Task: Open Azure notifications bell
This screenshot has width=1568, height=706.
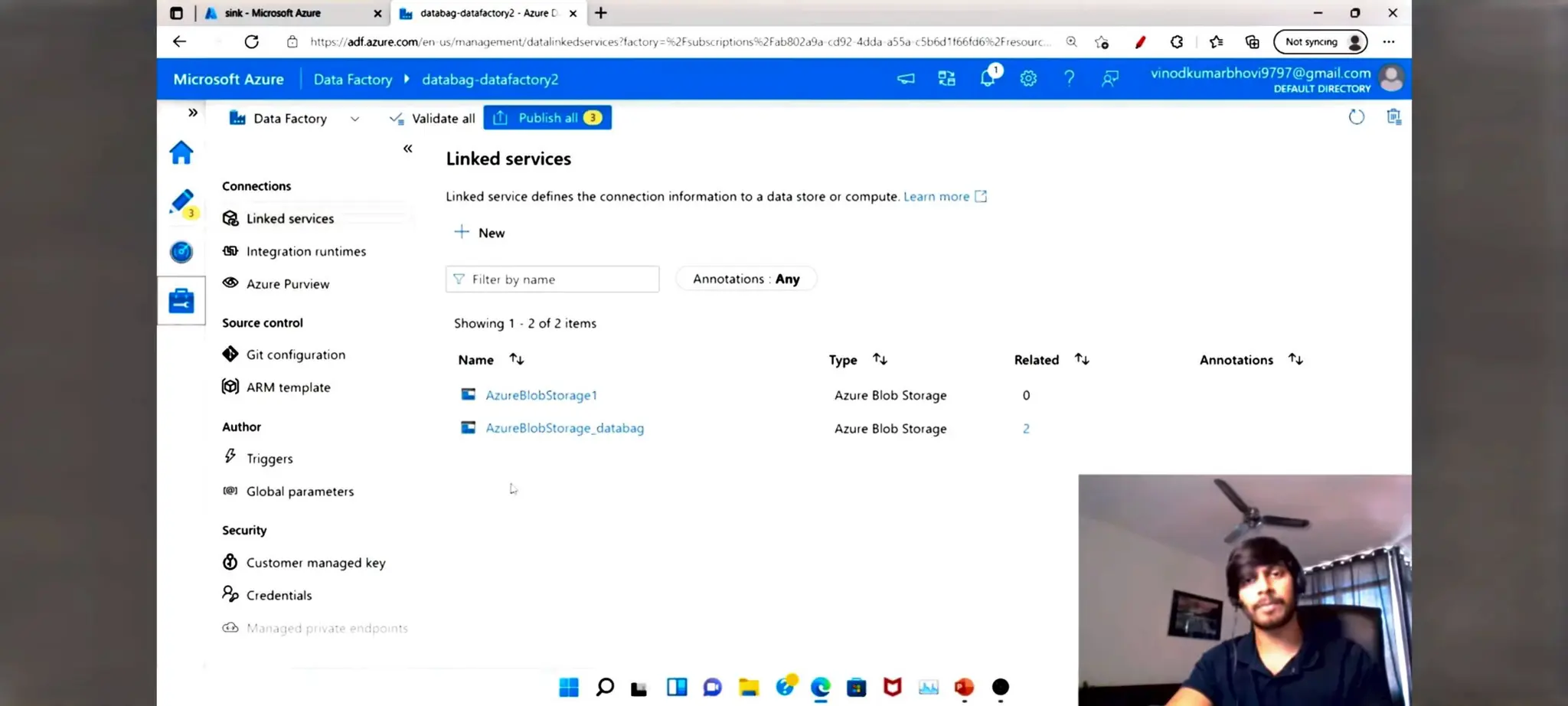Action: pyautogui.click(x=988, y=77)
